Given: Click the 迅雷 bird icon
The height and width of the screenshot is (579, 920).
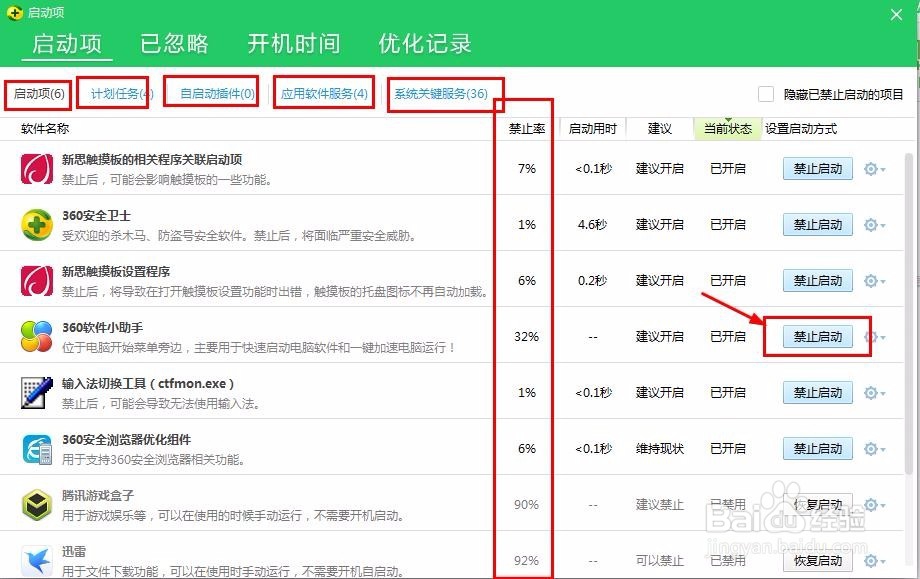Looking at the screenshot, I should click(37, 560).
